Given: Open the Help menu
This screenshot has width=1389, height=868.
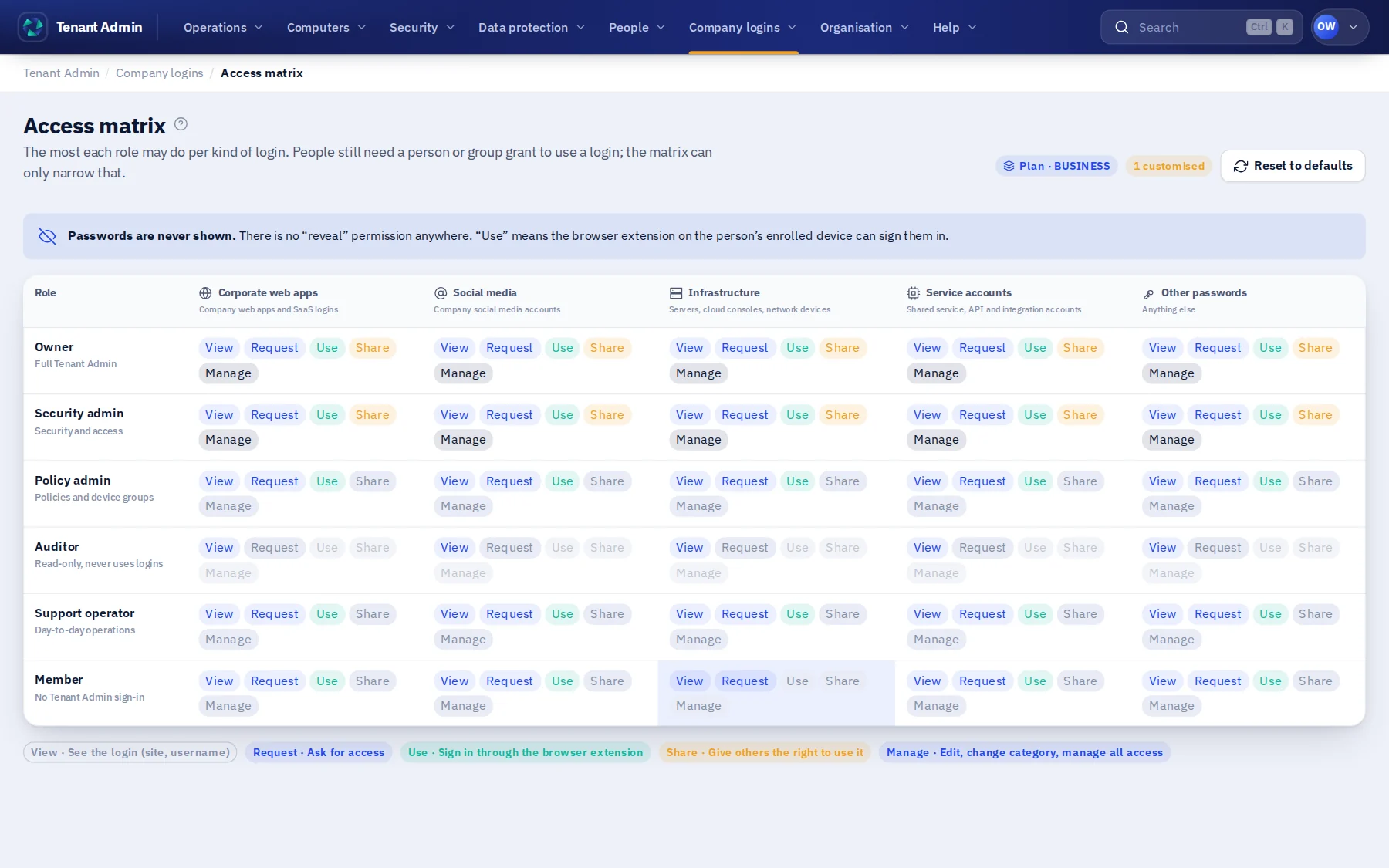Looking at the screenshot, I should pos(955,27).
